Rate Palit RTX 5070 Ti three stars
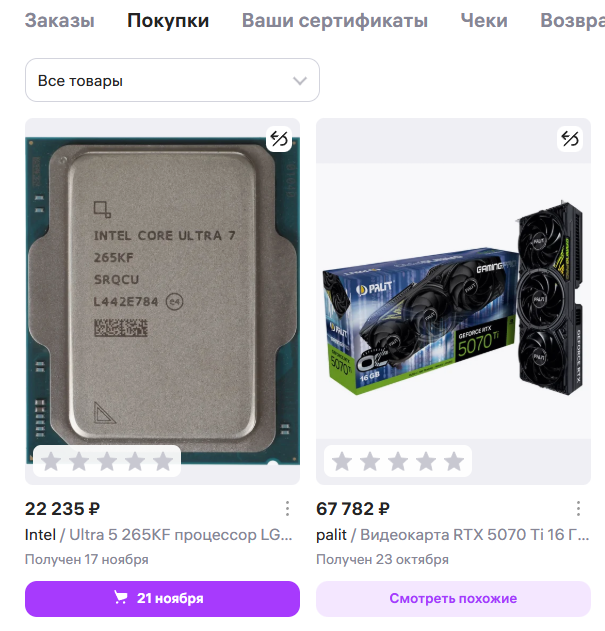 click(x=398, y=461)
